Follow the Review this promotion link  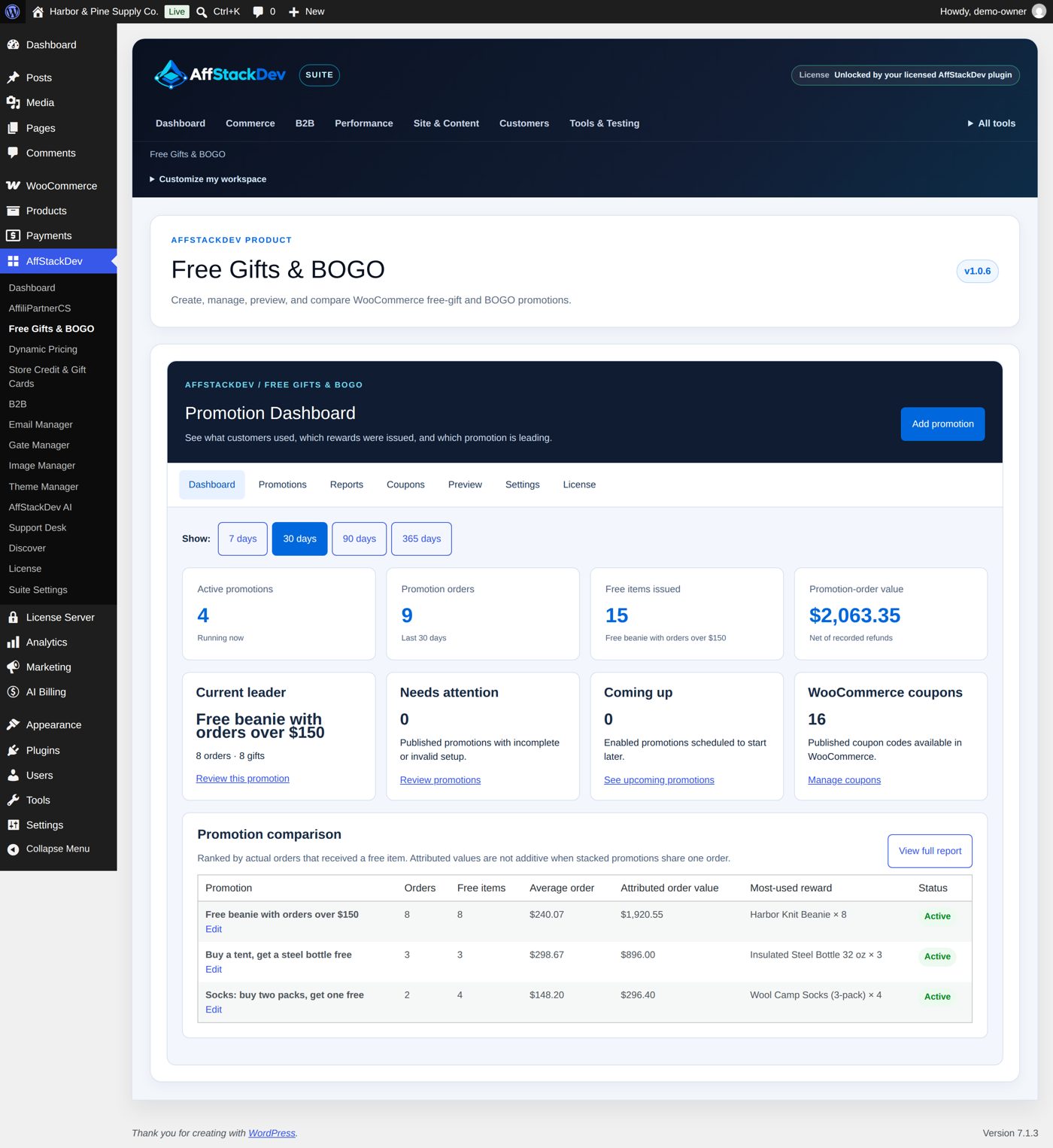[x=242, y=779]
